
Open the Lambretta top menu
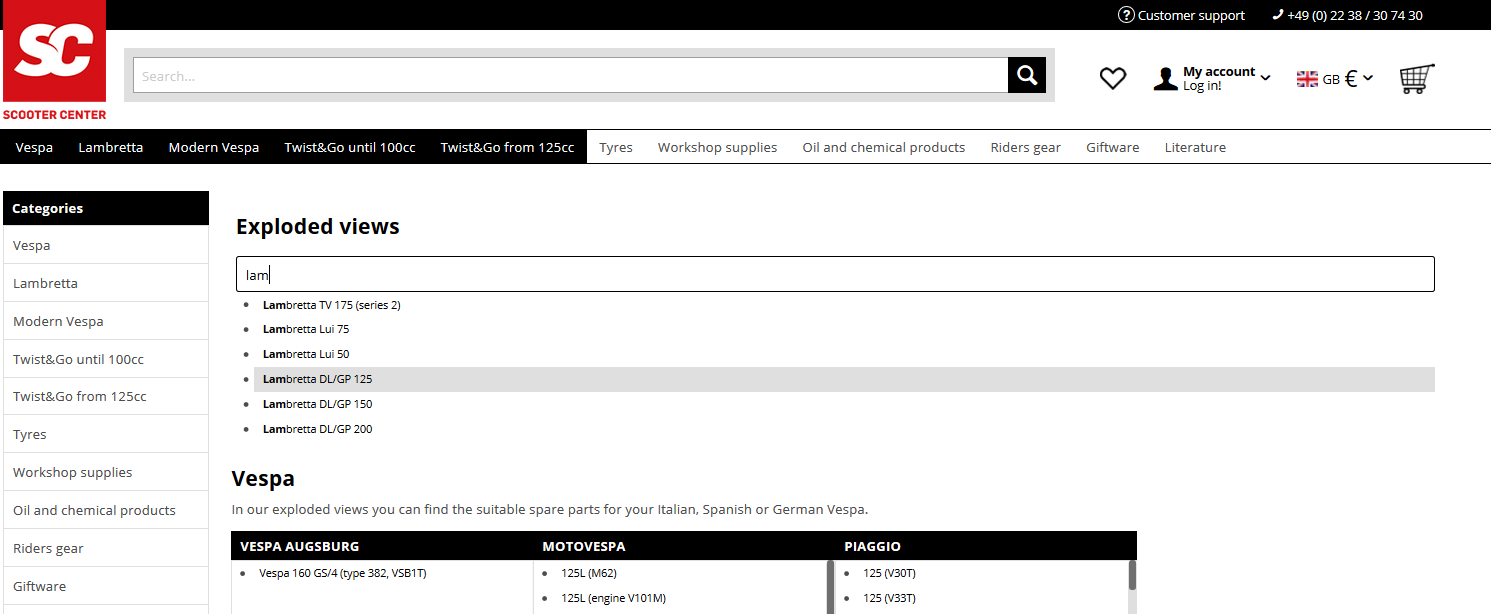[111, 147]
